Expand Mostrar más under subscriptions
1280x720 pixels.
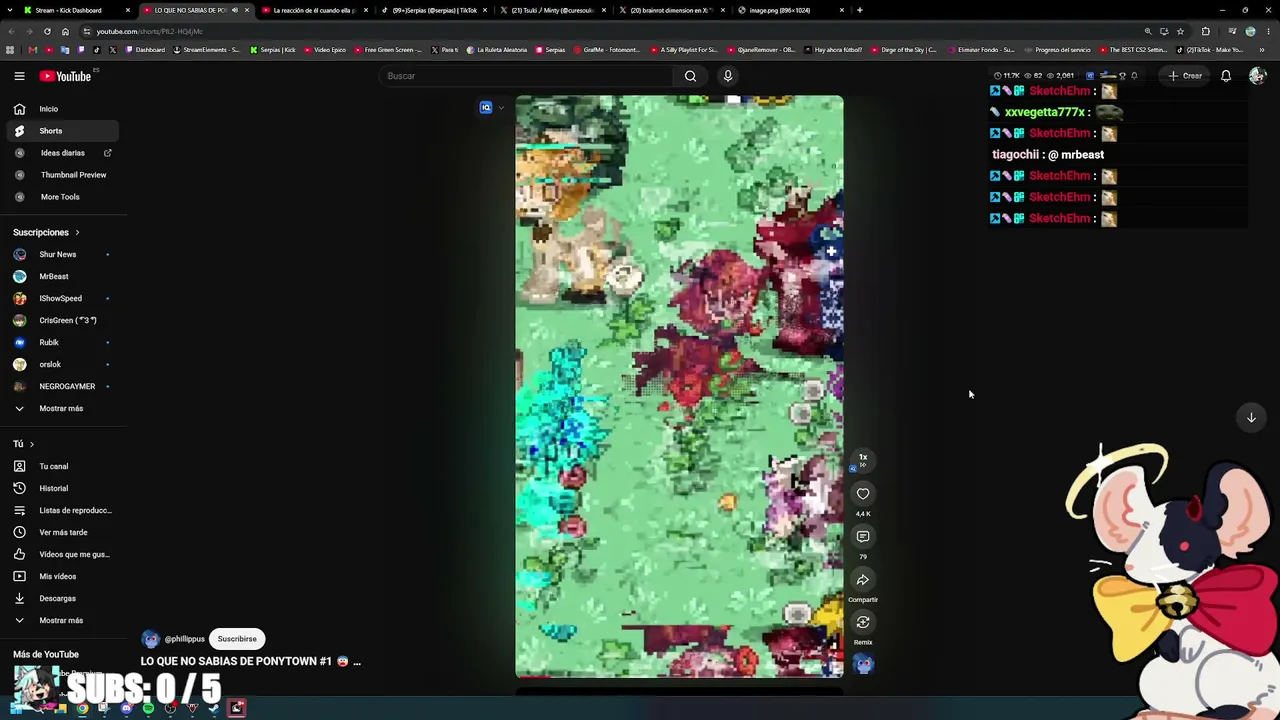click(x=59, y=409)
